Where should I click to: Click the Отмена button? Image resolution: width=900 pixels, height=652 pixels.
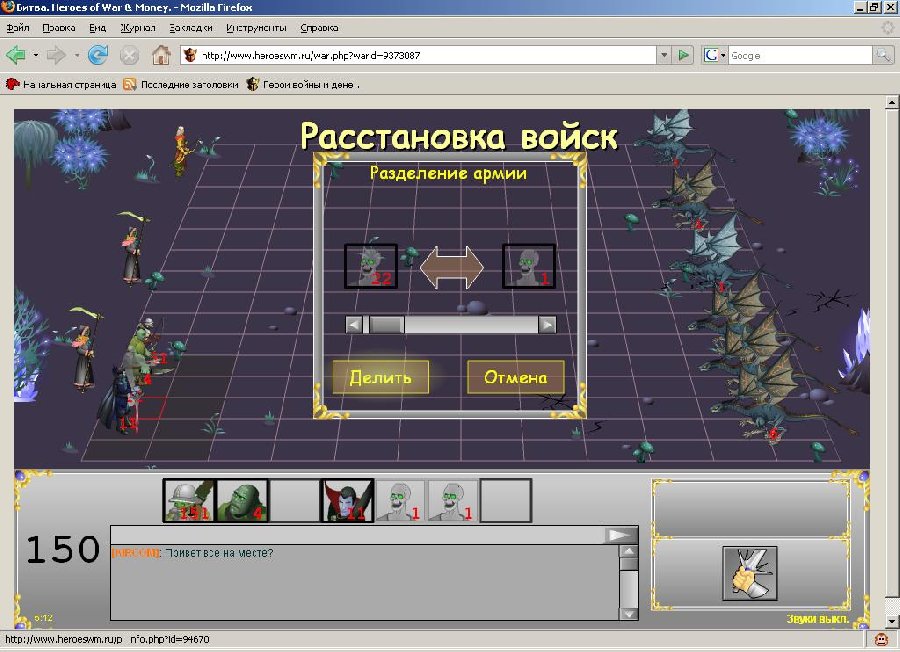tap(515, 378)
